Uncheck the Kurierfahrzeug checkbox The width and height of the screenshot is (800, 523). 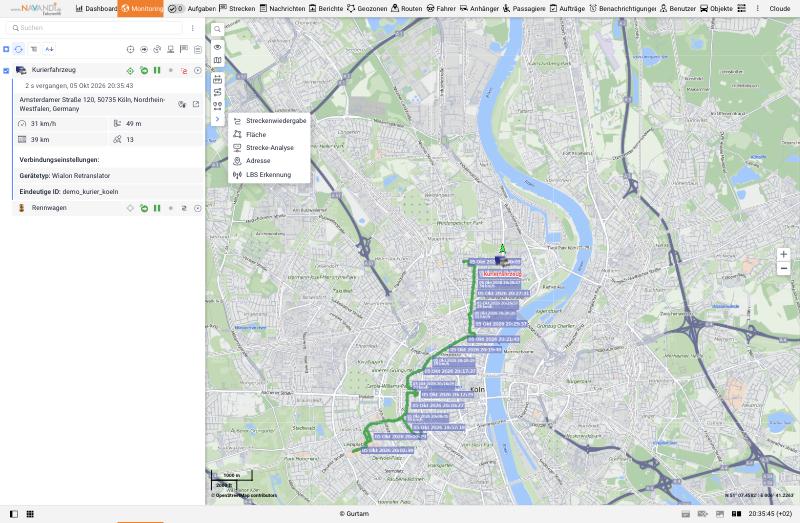6,71
